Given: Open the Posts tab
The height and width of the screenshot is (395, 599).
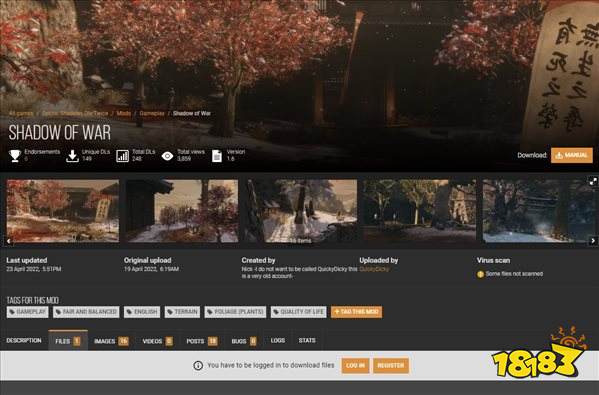Looking at the screenshot, I should pos(202,341).
